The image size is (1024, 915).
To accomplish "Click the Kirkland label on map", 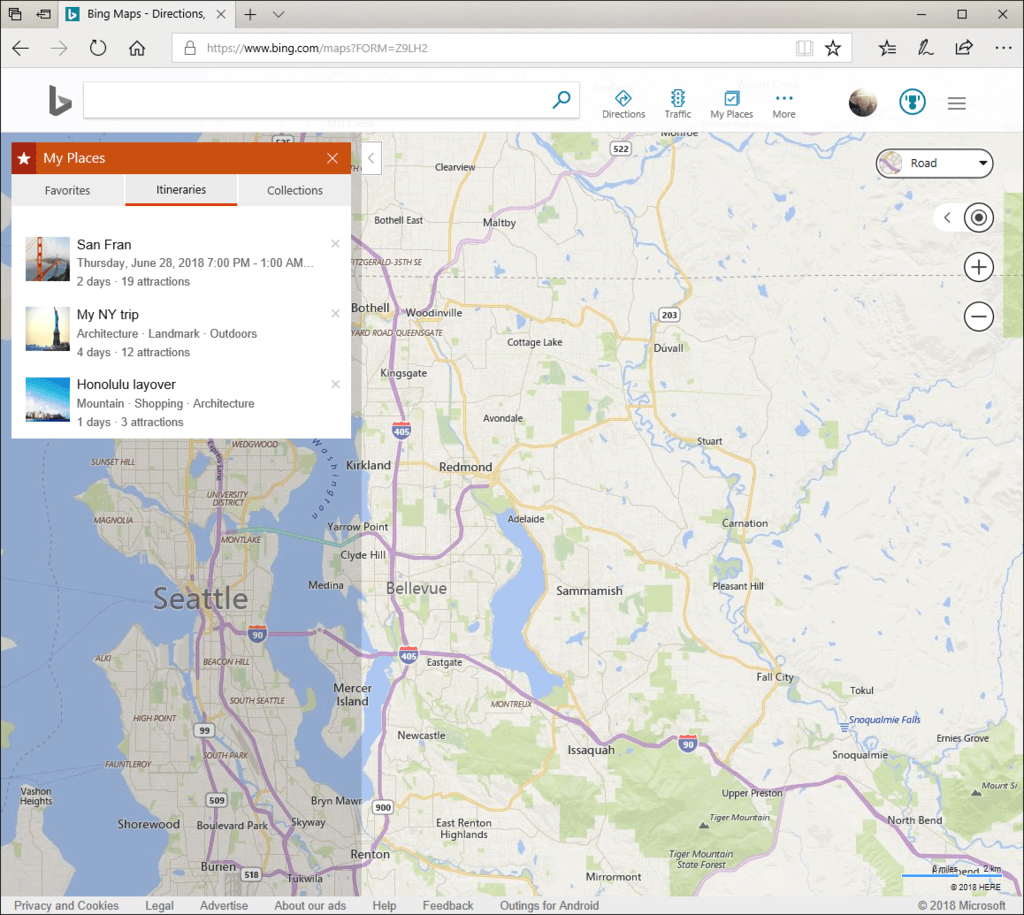I will 368,465.
